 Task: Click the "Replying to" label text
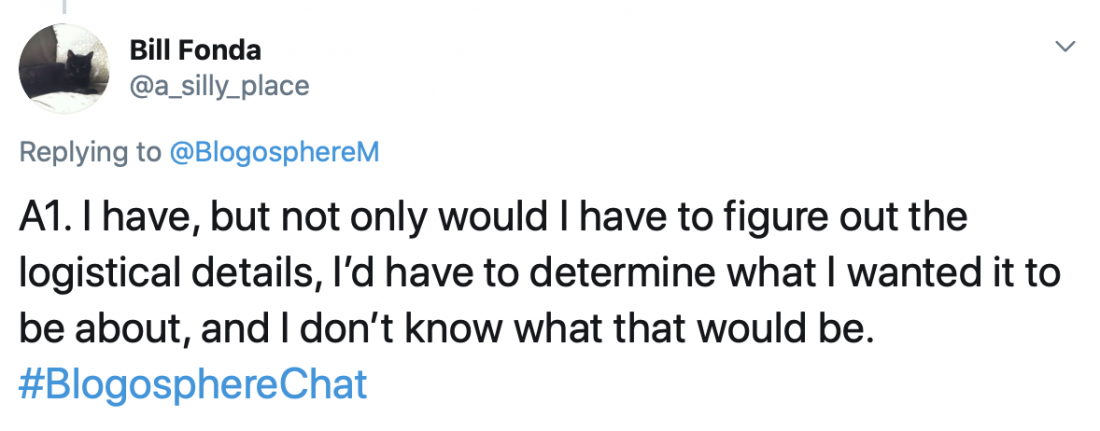(x=90, y=153)
